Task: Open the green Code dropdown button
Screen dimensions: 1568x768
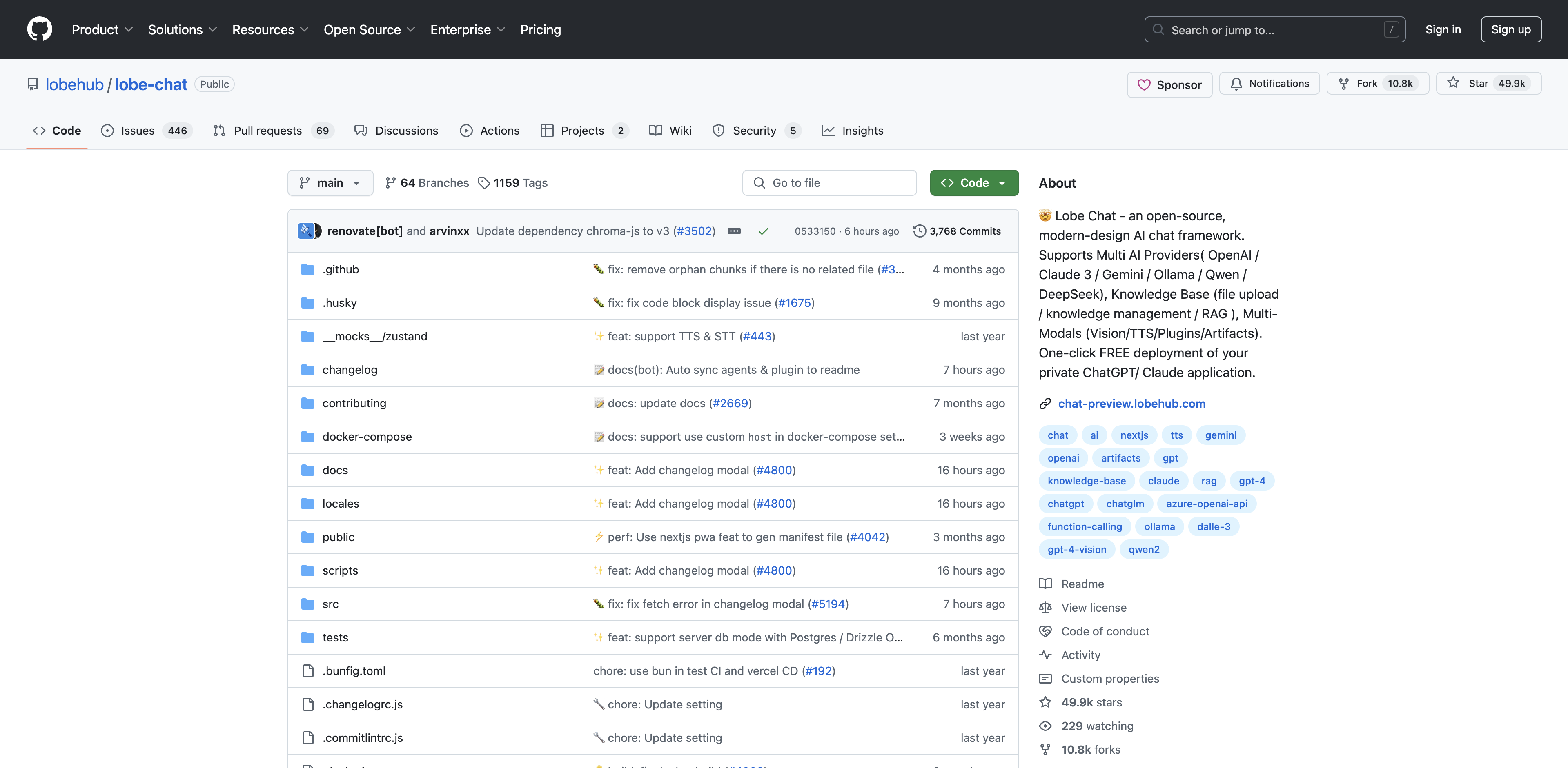Action: coord(974,182)
